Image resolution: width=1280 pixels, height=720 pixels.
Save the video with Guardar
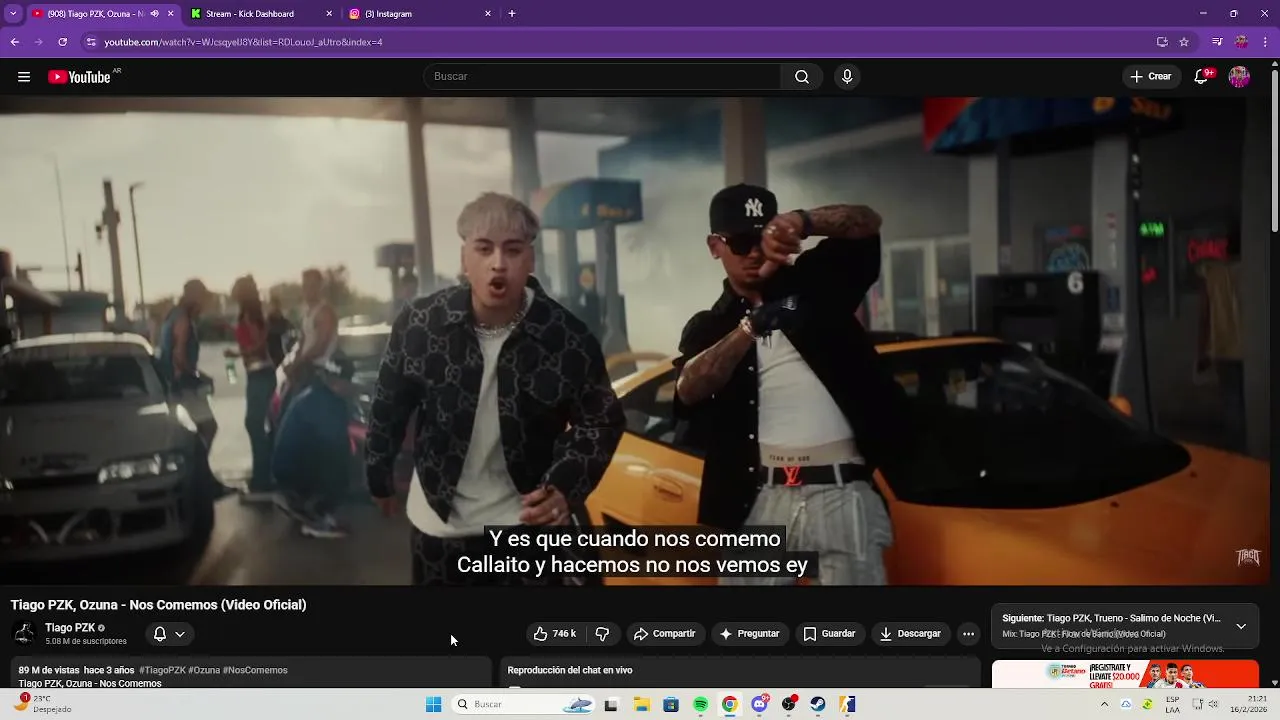point(830,634)
